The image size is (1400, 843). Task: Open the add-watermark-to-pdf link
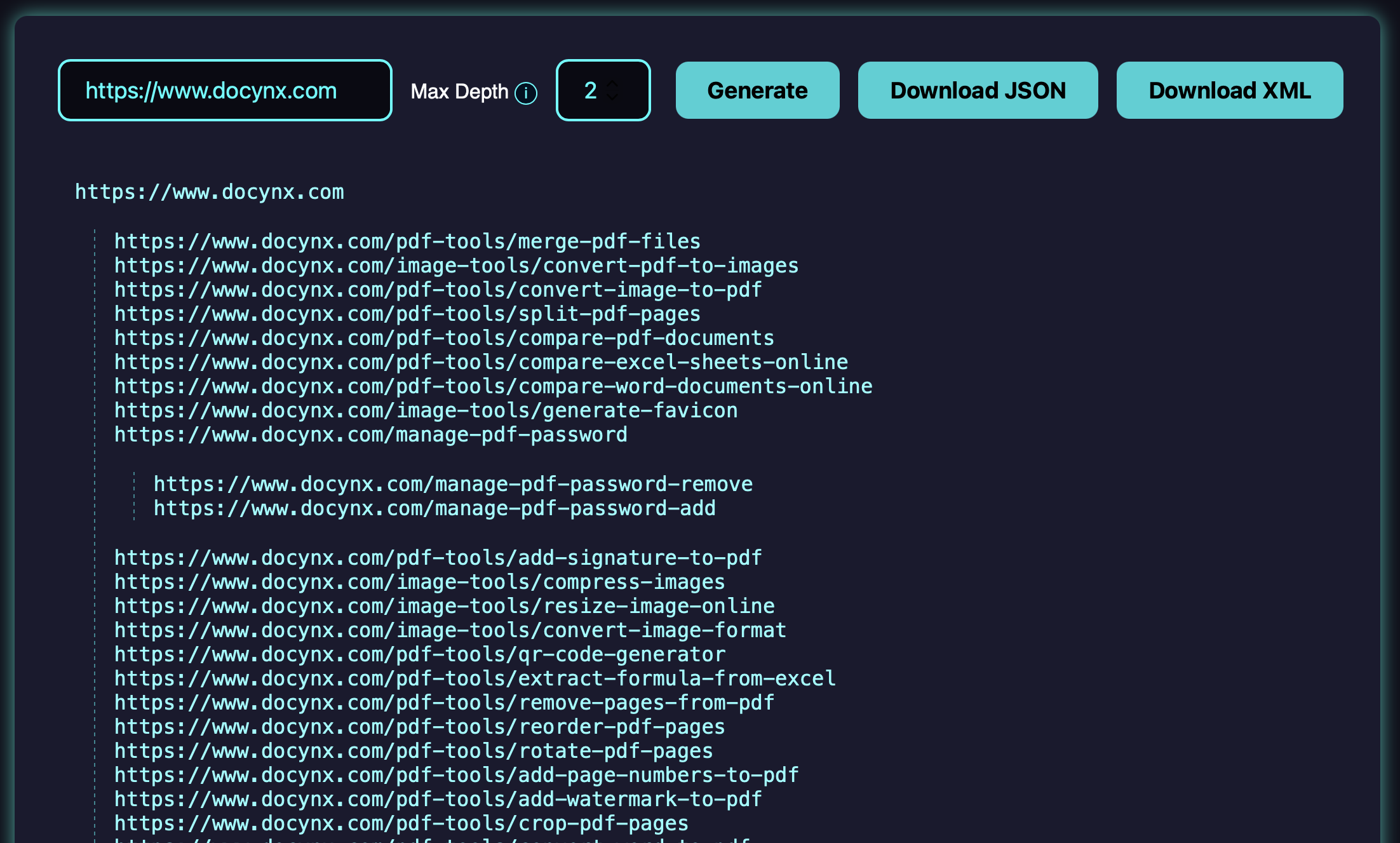click(438, 799)
